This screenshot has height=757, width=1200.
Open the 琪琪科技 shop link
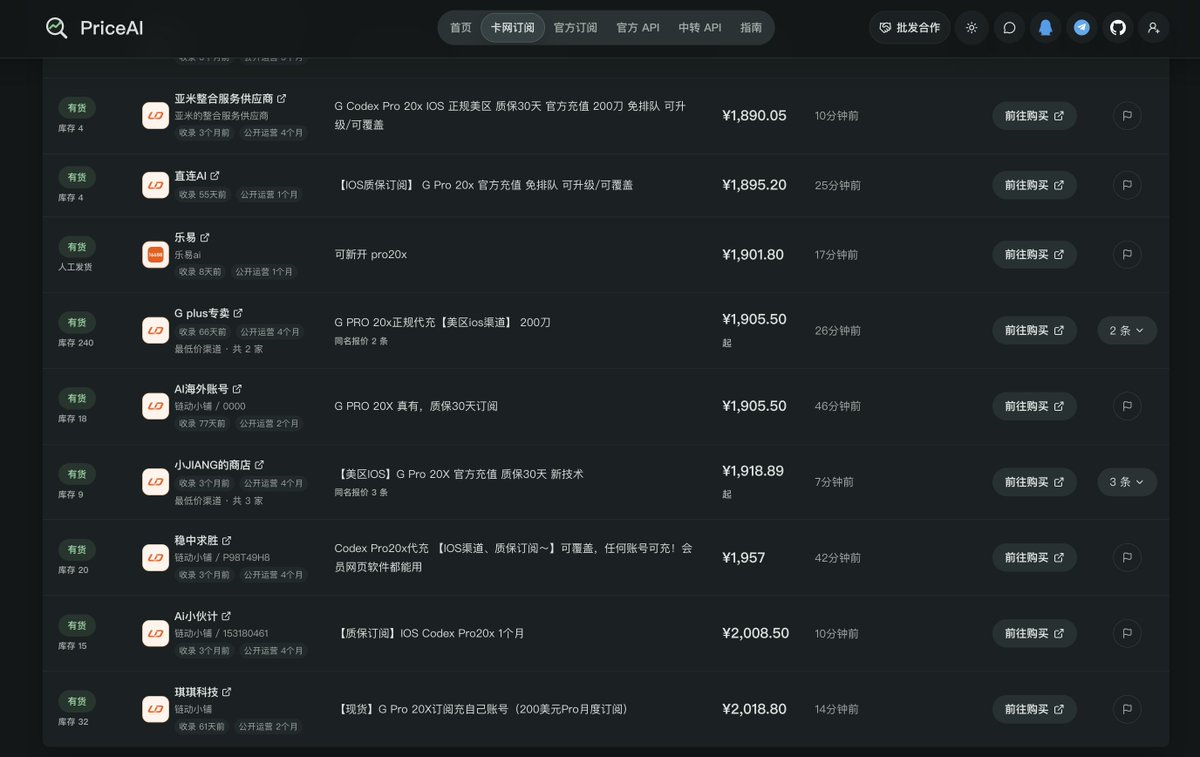pos(203,692)
